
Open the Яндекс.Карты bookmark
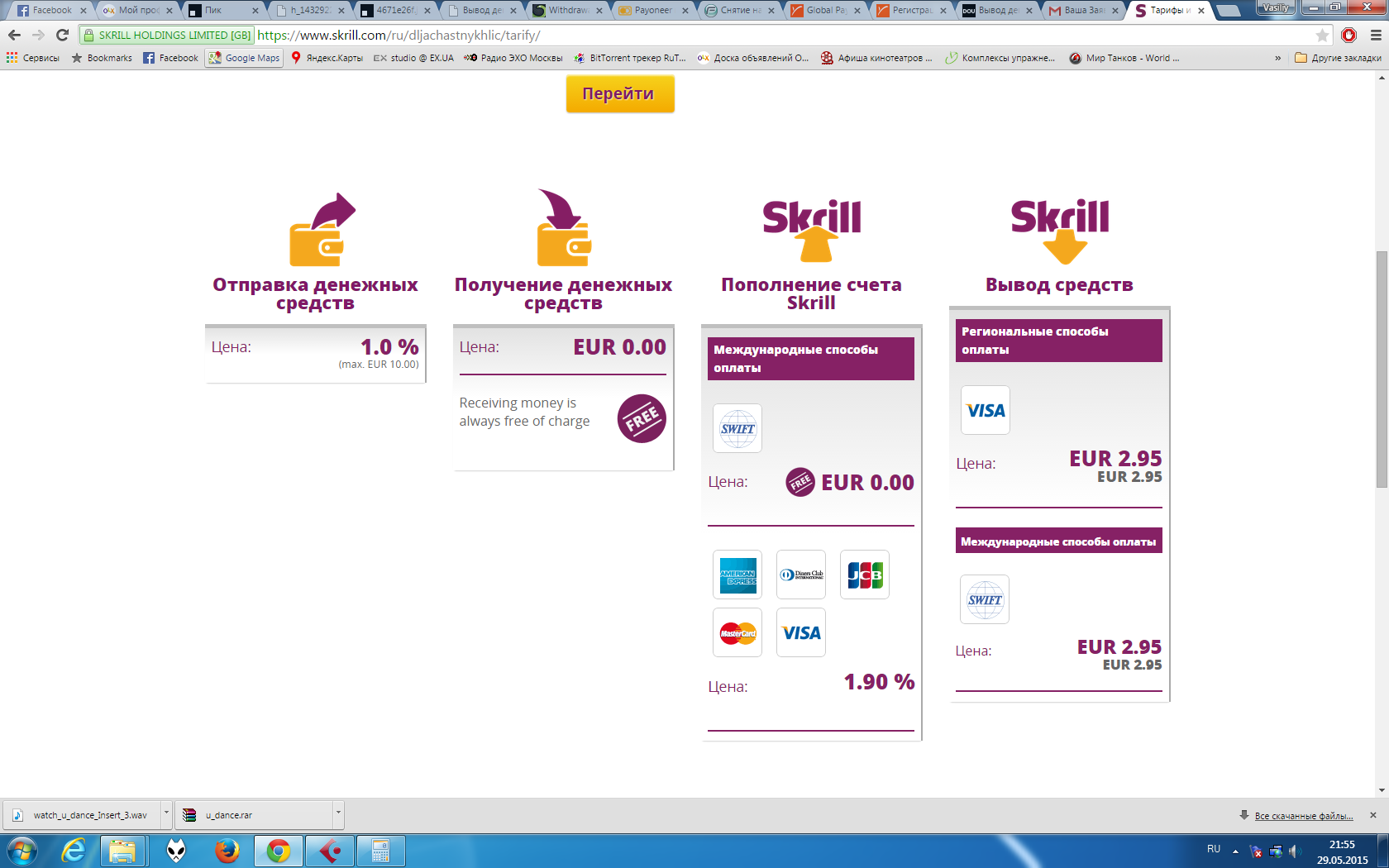coord(327,58)
